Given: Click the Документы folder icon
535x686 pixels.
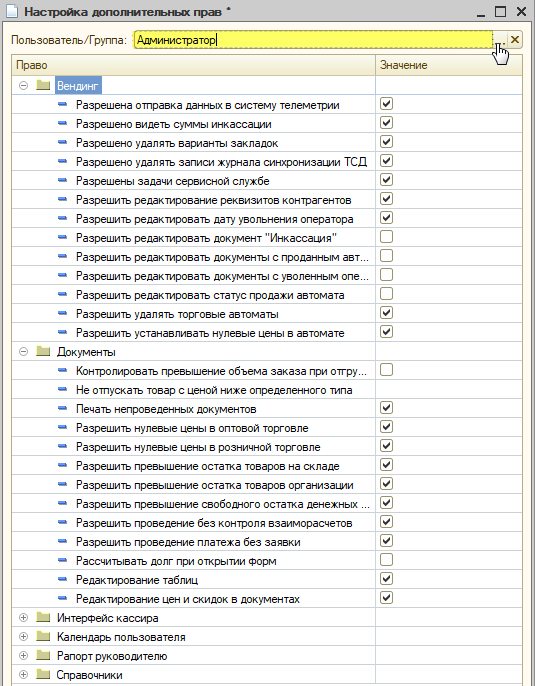Looking at the screenshot, I should coord(43,351).
